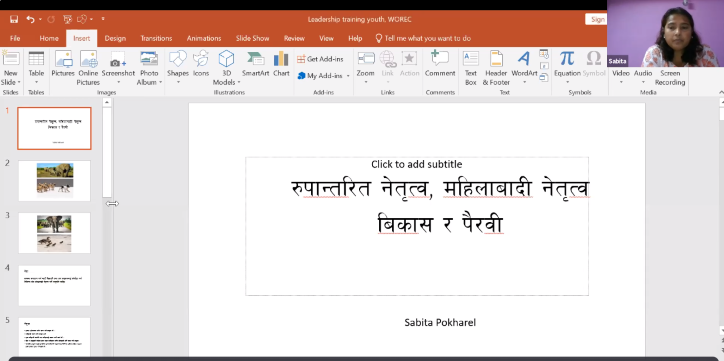Click the Save icon in quick access toolbar
724x361 pixels.
[14, 19]
